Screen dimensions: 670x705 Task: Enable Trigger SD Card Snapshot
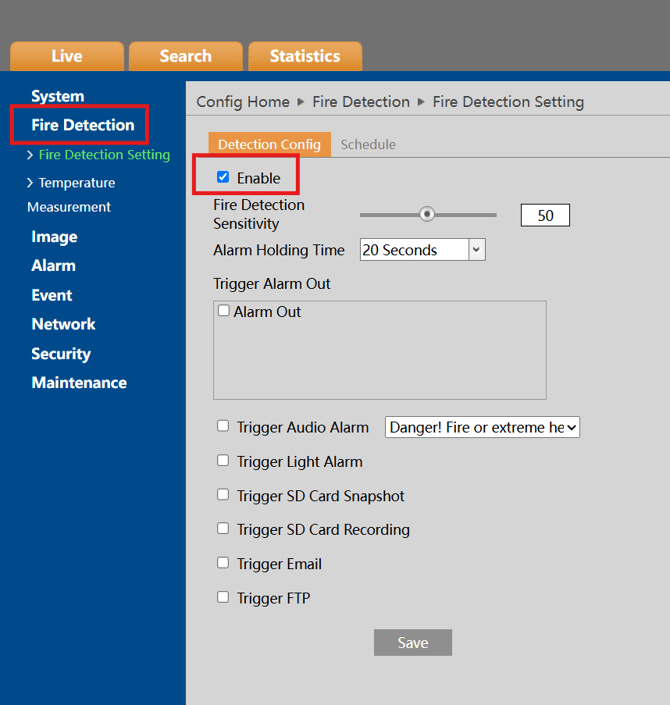tap(223, 495)
